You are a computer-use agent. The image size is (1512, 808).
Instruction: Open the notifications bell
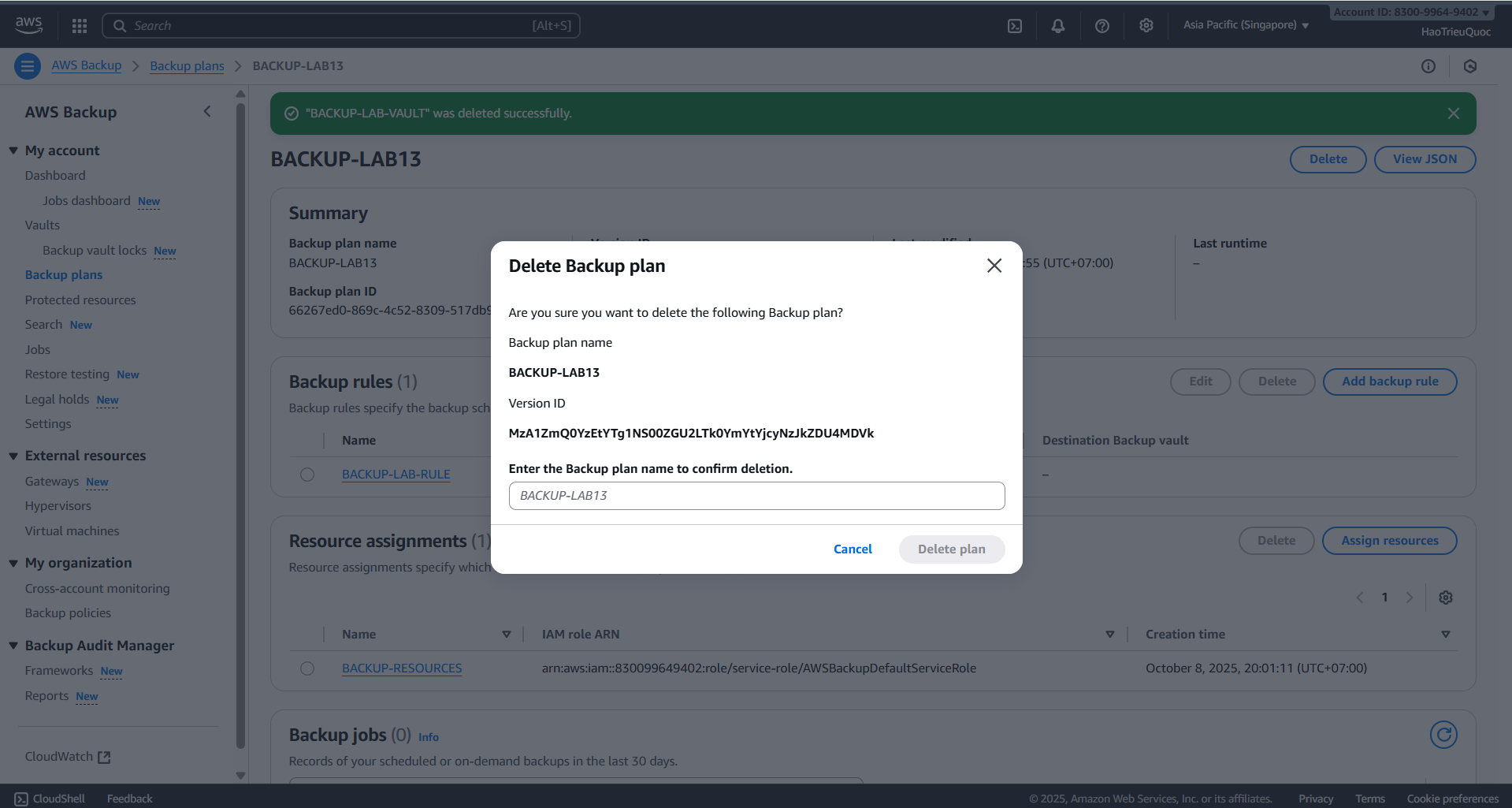tap(1057, 25)
